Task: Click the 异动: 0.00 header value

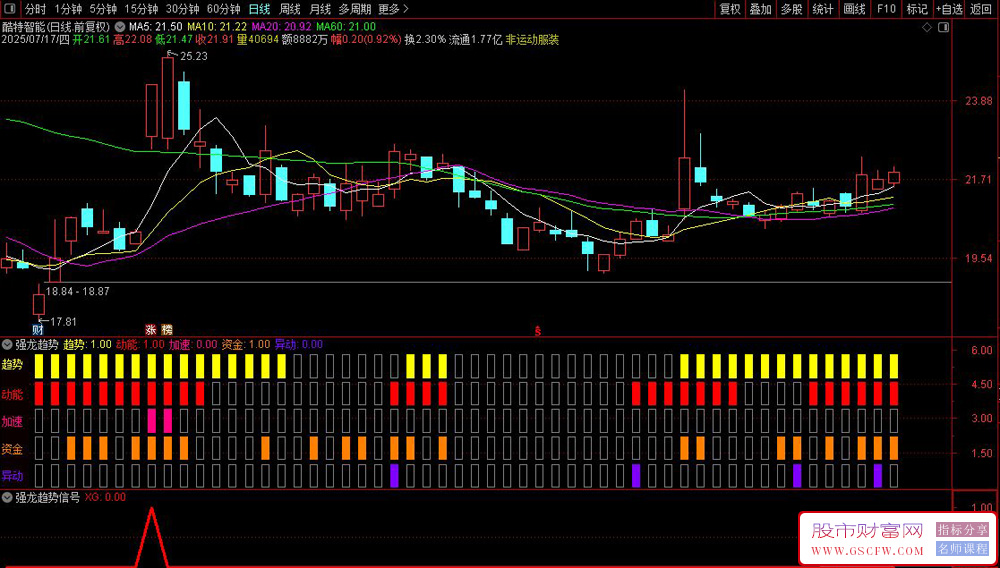Action: tap(299, 345)
